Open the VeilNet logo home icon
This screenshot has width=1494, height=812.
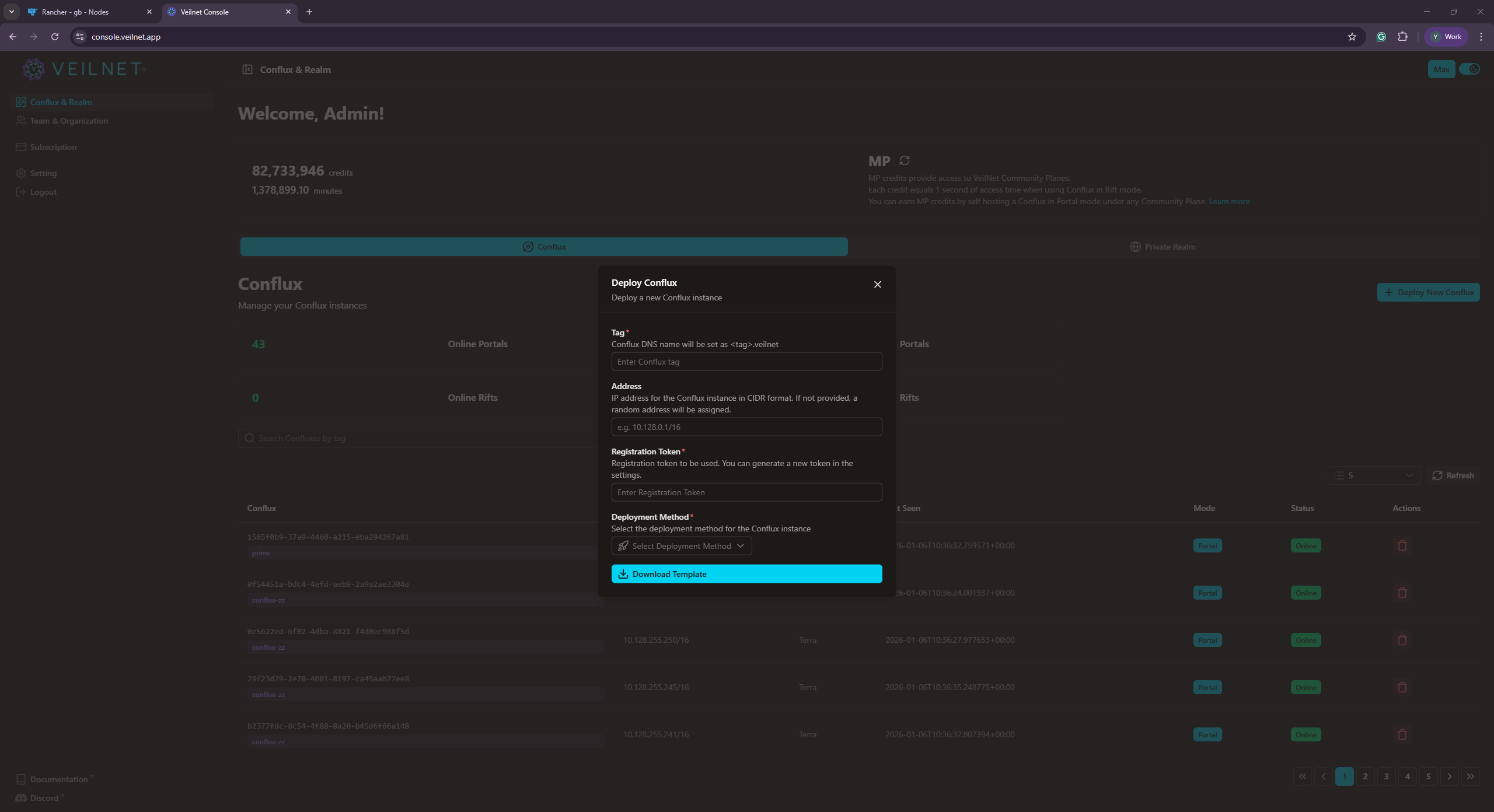coord(33,69)
